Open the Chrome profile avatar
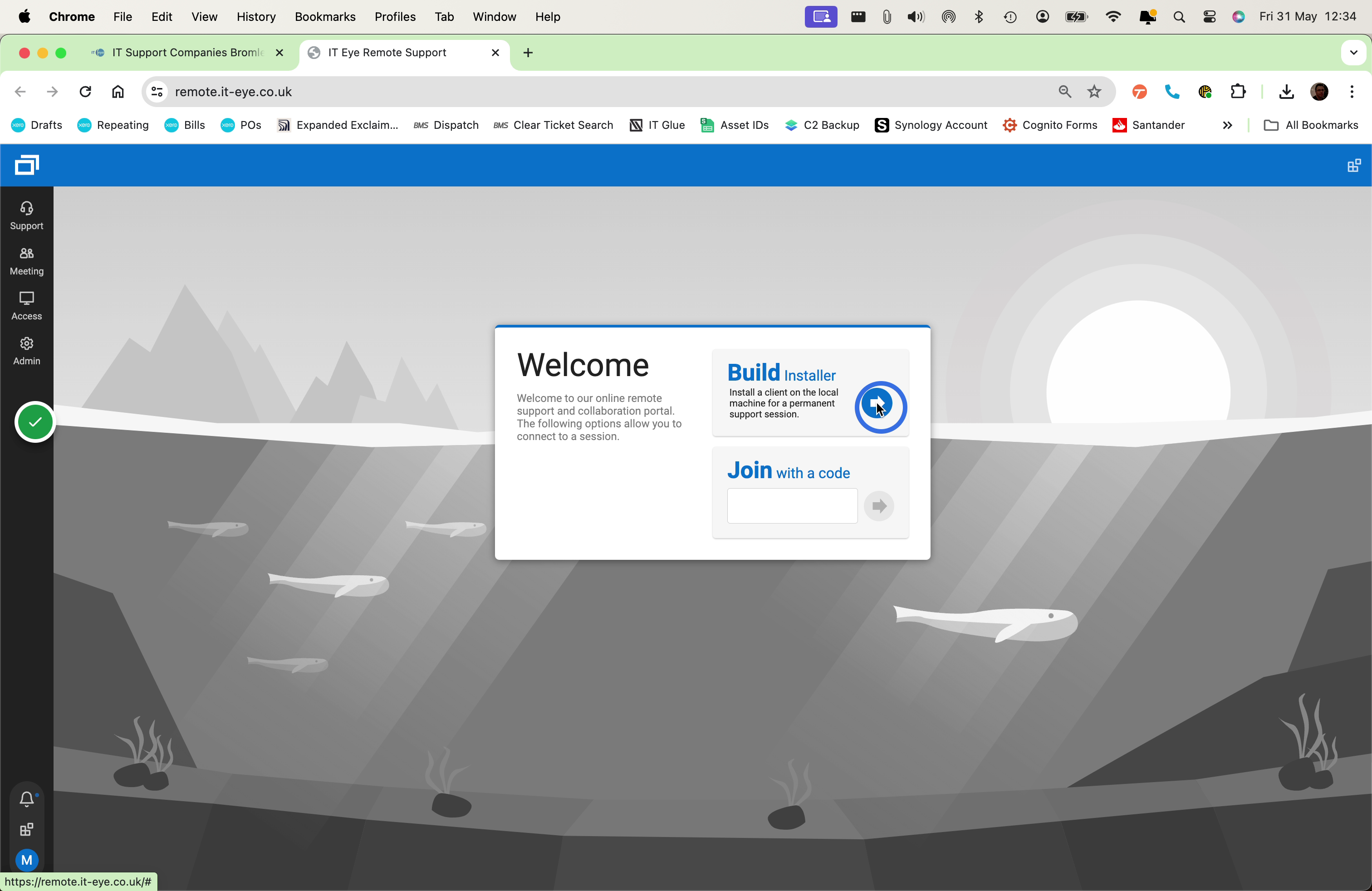The image size is (1372, 891). pyautogui.click(x=1319, y=92)
